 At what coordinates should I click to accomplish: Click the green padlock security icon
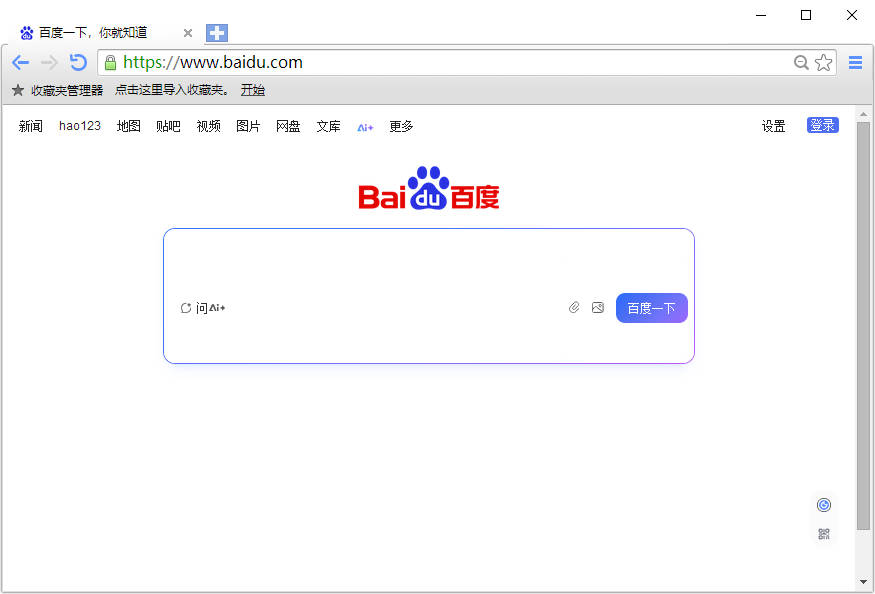point(110,62)
